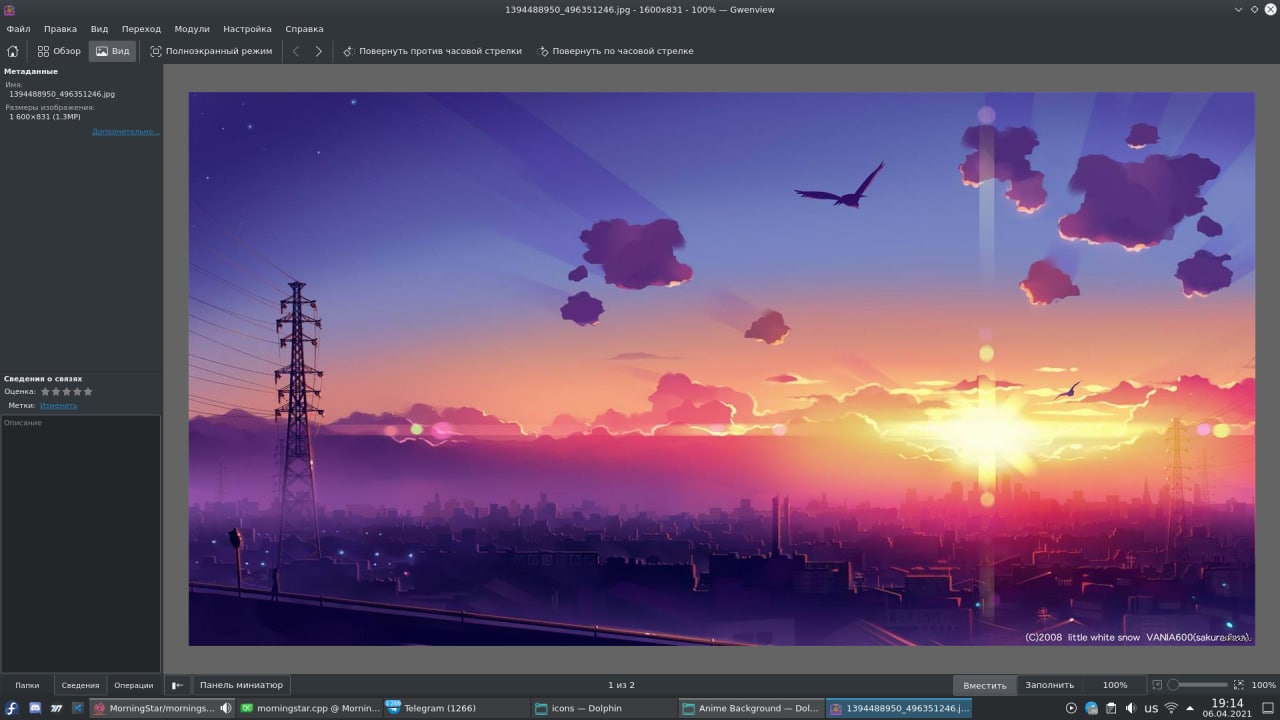The height and width of the screenshot is (720, 1280).
Task: Toggle Панель миниатюр thumbnail bar
Action: pyautogui.click(x=241, y=685)
